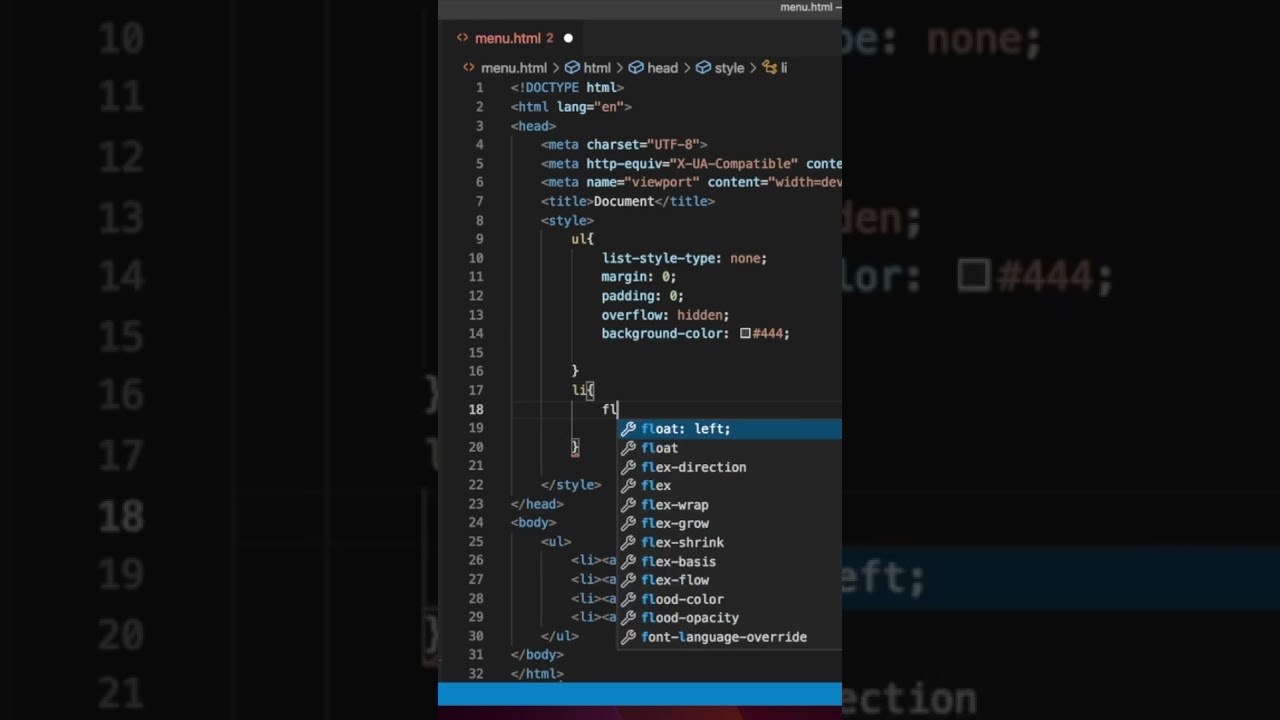1280x720 pixels.
Task: Select the flex-basis suggestion
Action: 729,561
